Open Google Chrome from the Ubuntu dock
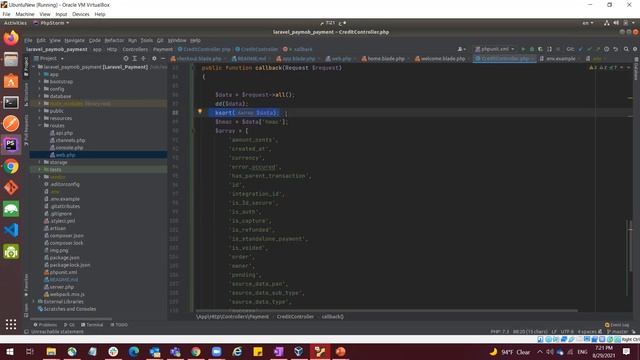The height and width of the screenshot is (360, 640). [x=11, y=167]
